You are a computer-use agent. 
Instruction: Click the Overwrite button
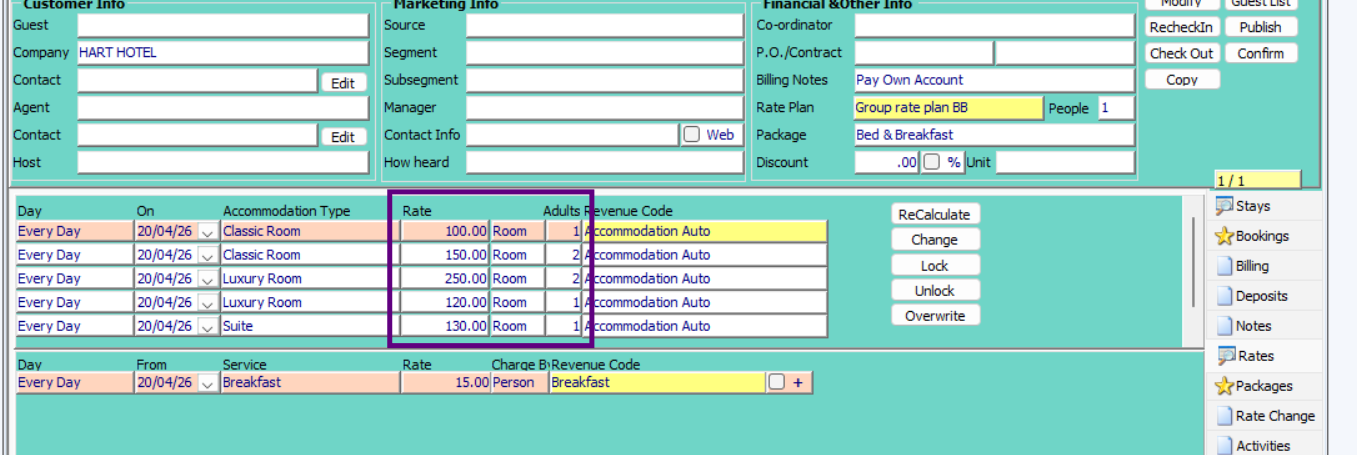(935, 316)
